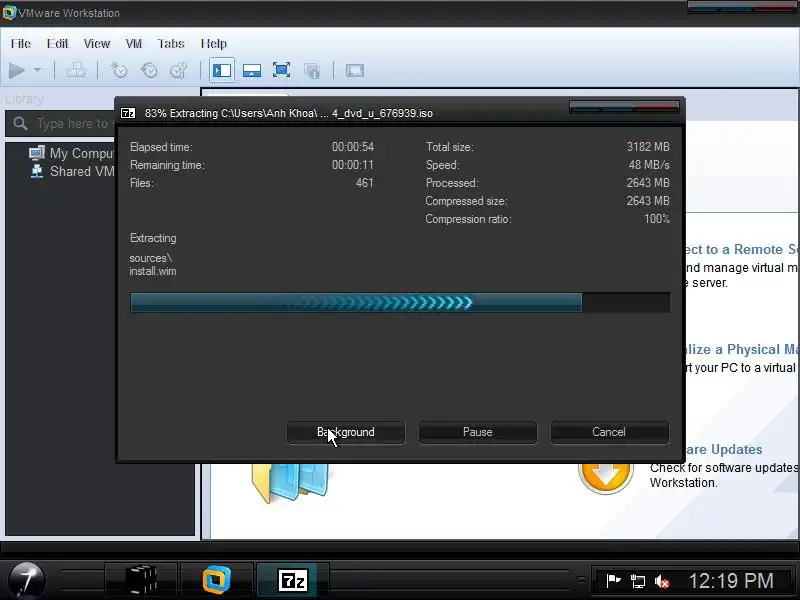Click the Pause button in extraction dialog
Screen dimensions: 800x600
(478, 432)
